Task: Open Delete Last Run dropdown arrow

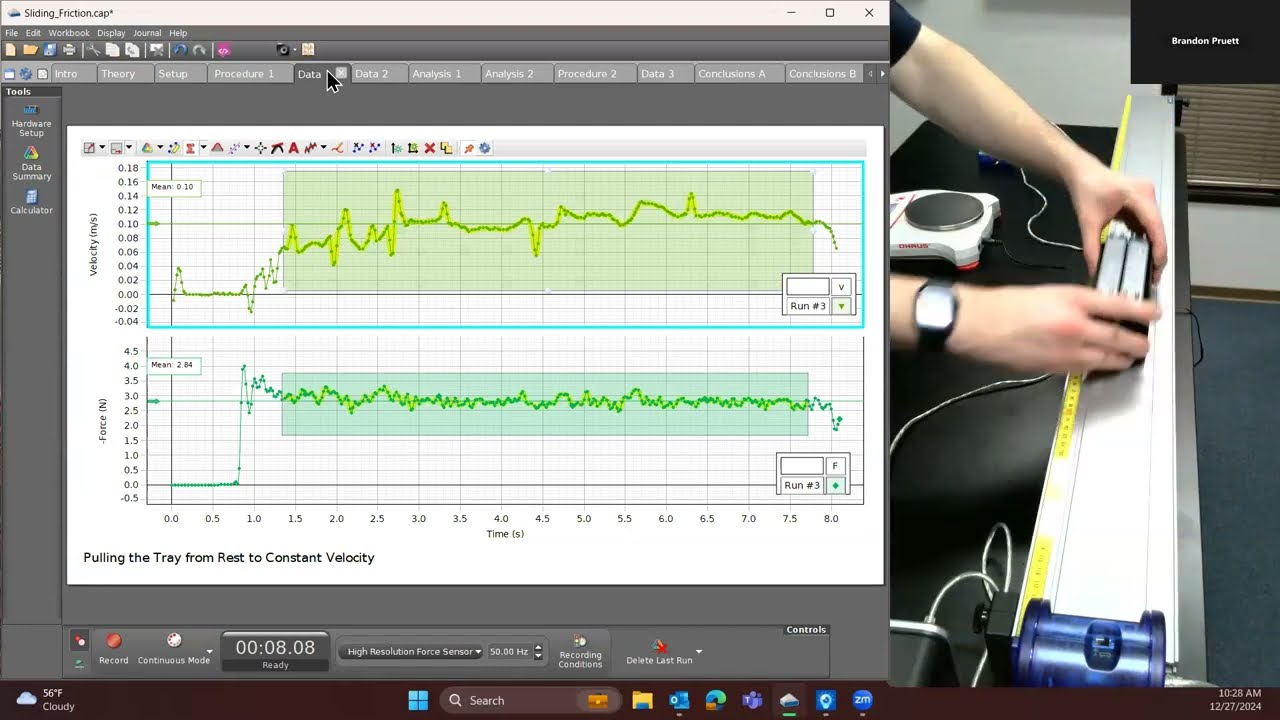Action: coord(698,651)
